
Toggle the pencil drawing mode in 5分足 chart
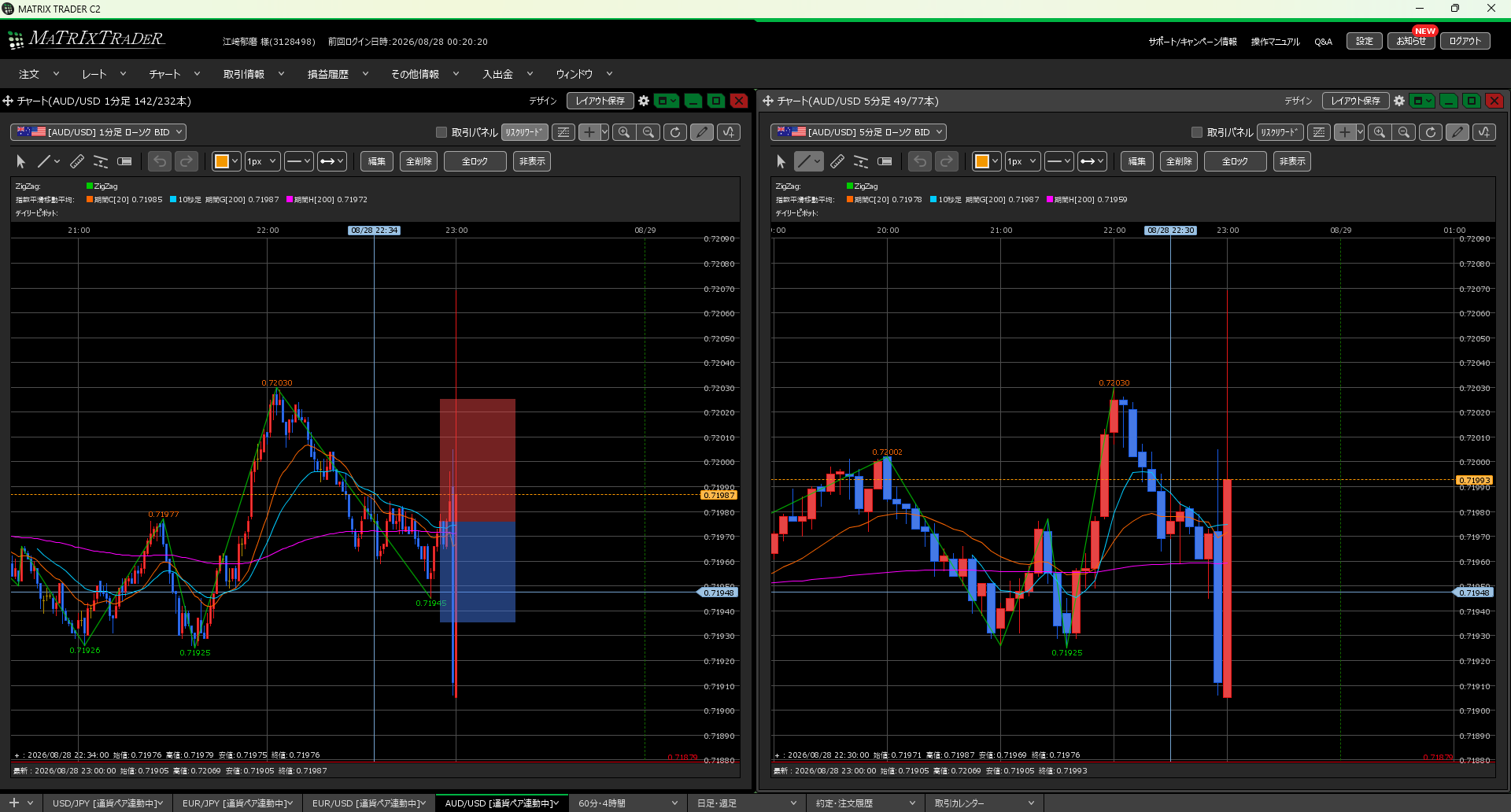click(x=1457, y=132)
